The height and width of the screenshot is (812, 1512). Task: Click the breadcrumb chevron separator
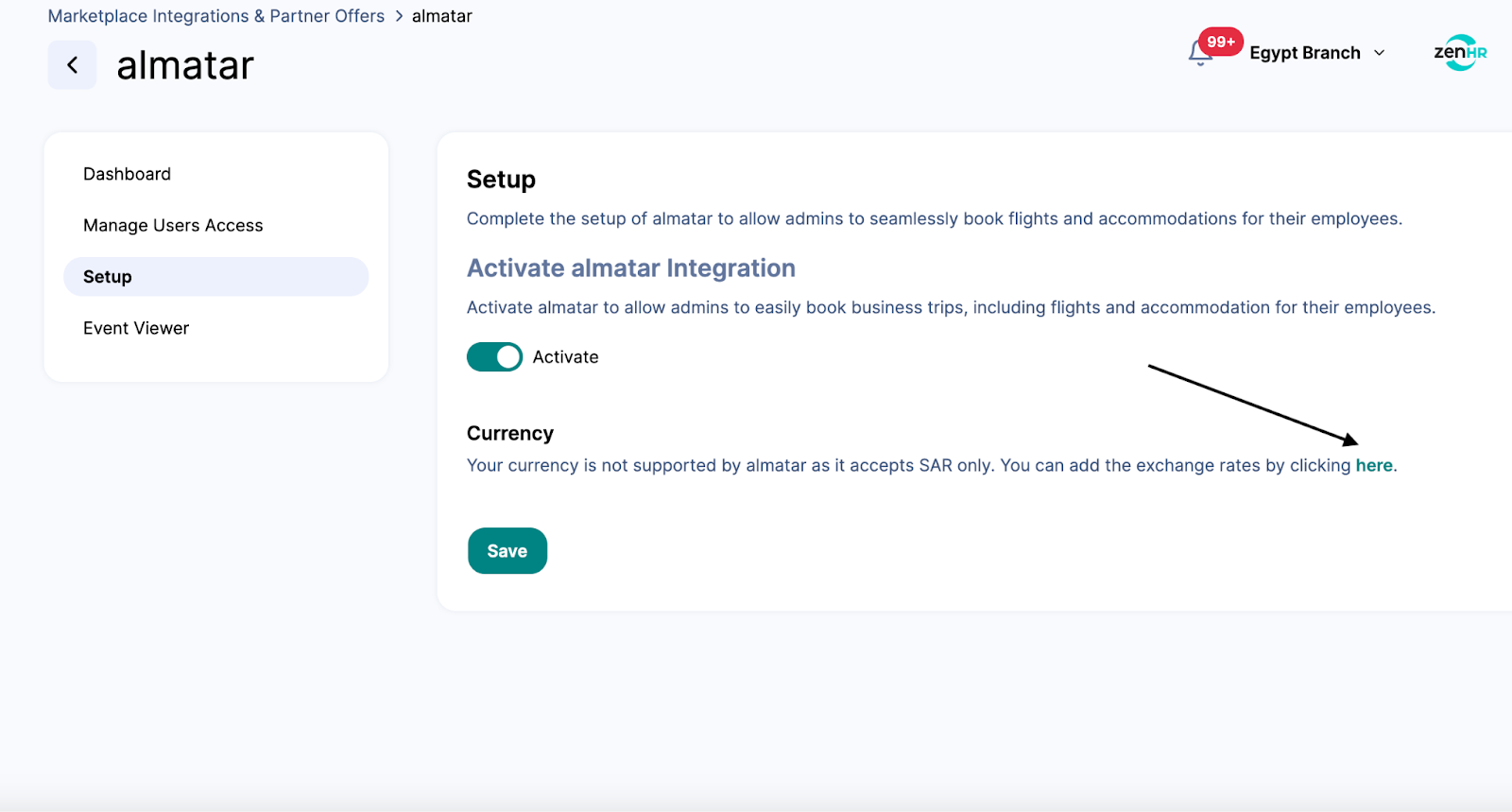(399, 16)
